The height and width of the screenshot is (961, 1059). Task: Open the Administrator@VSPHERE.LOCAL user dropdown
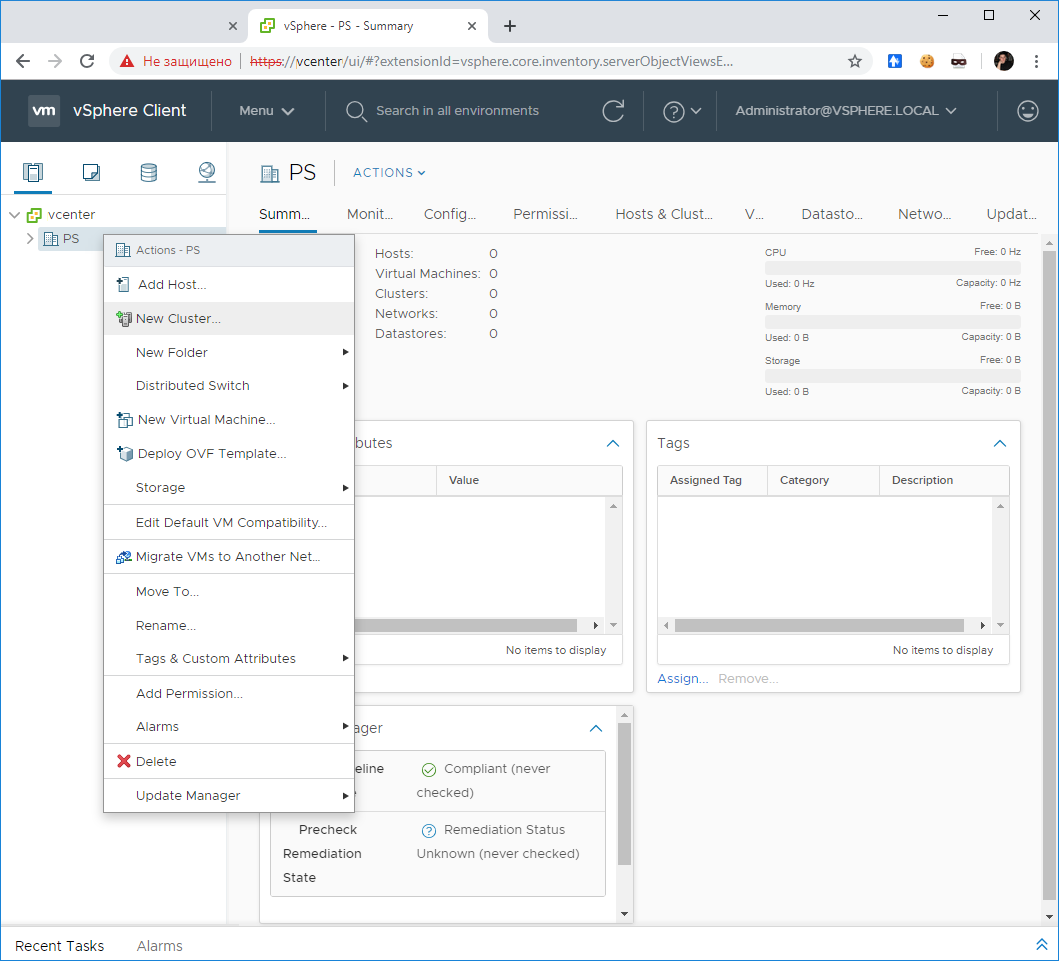(846, 111)
